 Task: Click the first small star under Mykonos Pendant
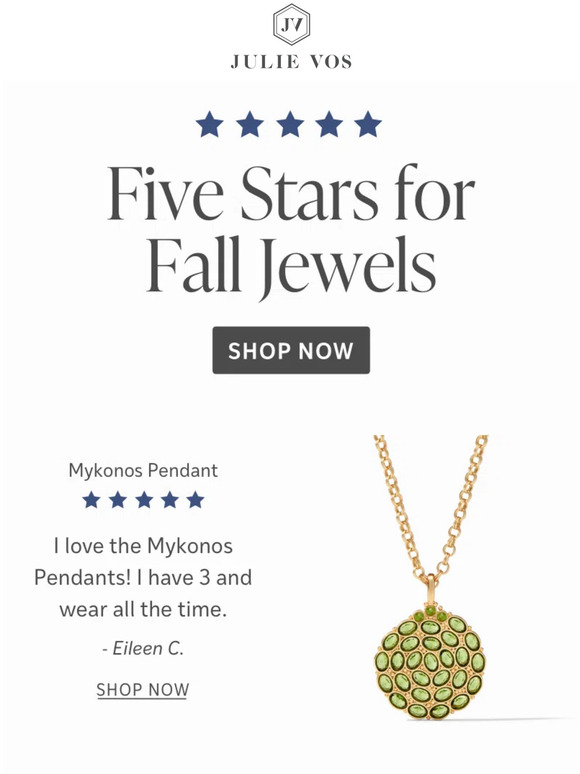91,500
